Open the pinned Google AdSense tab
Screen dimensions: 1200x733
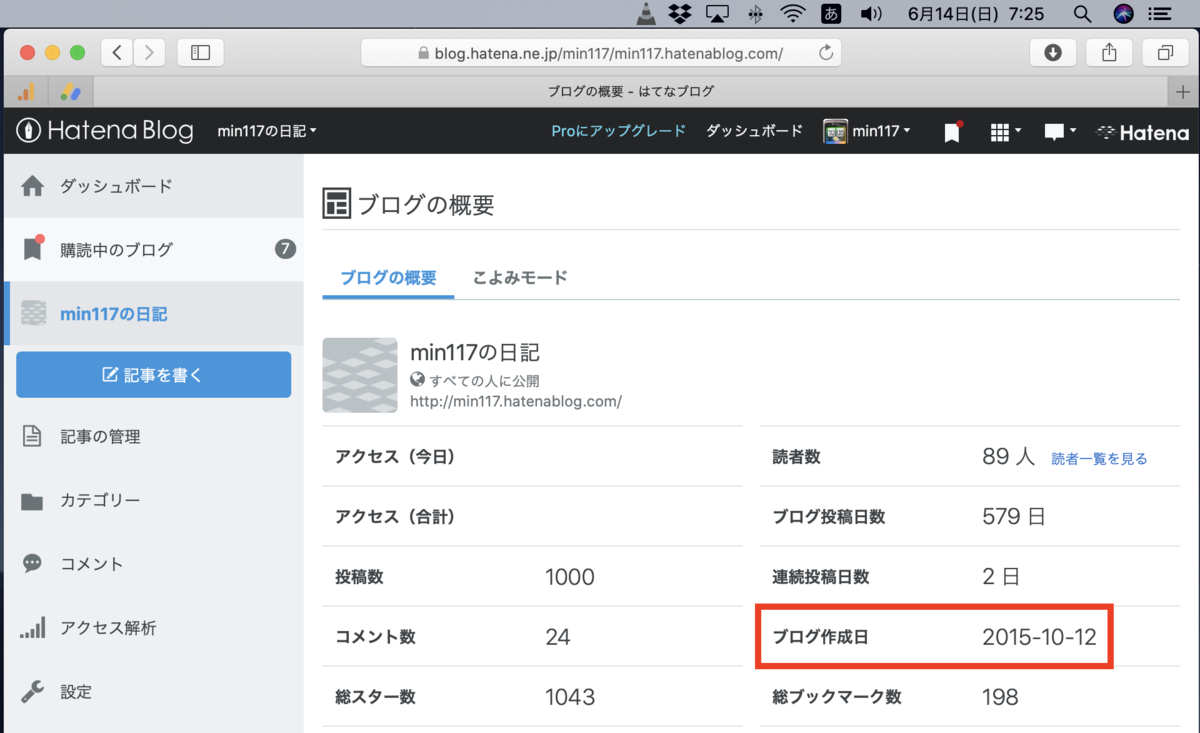tap(70, 92)
